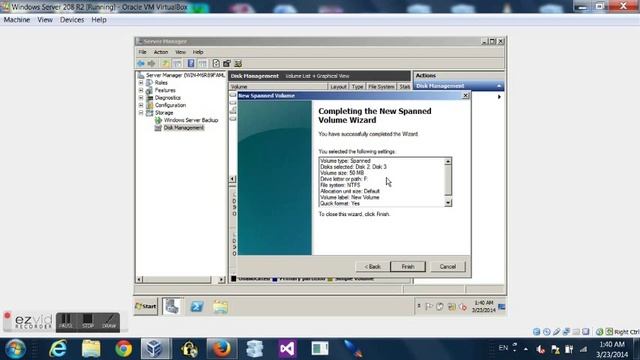Stop the ezvid recording
Image resolution: width=640 pixels, height=360 pixels.
click(88, 322)
